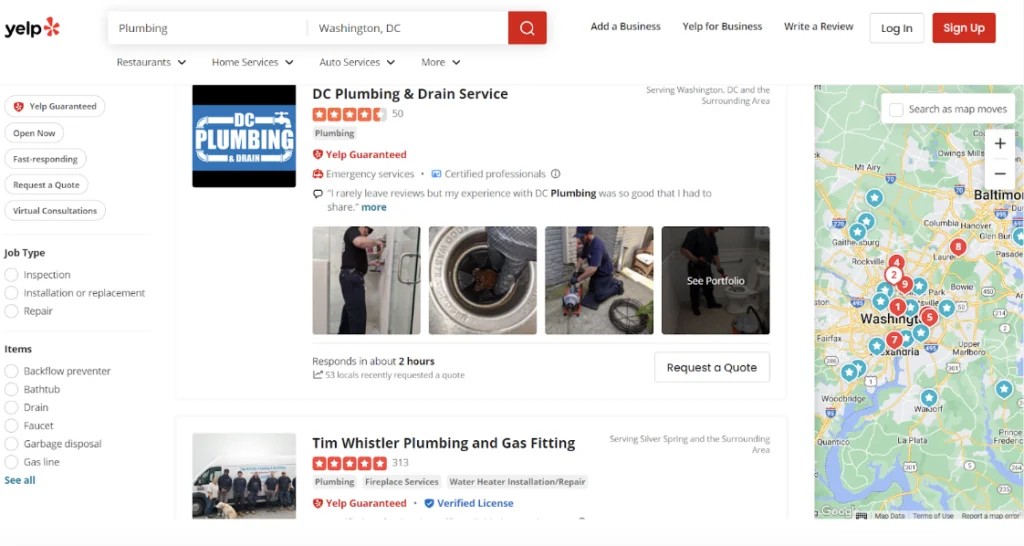Click the Log In button
The image size is (1024, 546).
pyautogui.click(x=897, y=28)
